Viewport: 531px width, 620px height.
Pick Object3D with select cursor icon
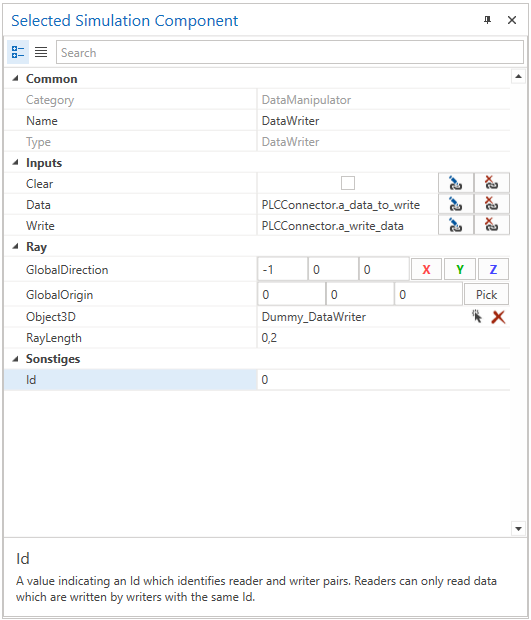[477, 316]
